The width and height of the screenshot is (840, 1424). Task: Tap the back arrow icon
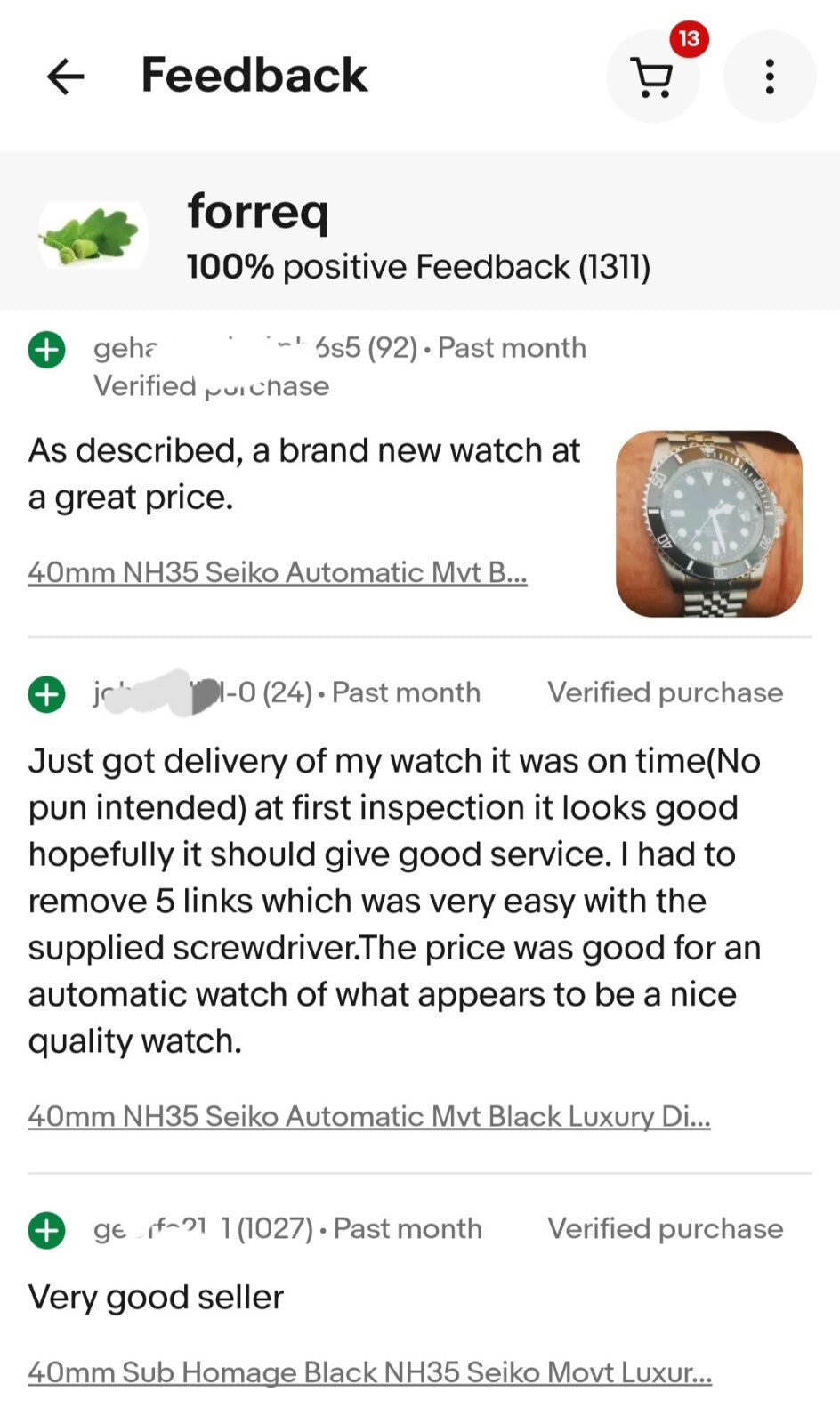[x=65, y=77]
